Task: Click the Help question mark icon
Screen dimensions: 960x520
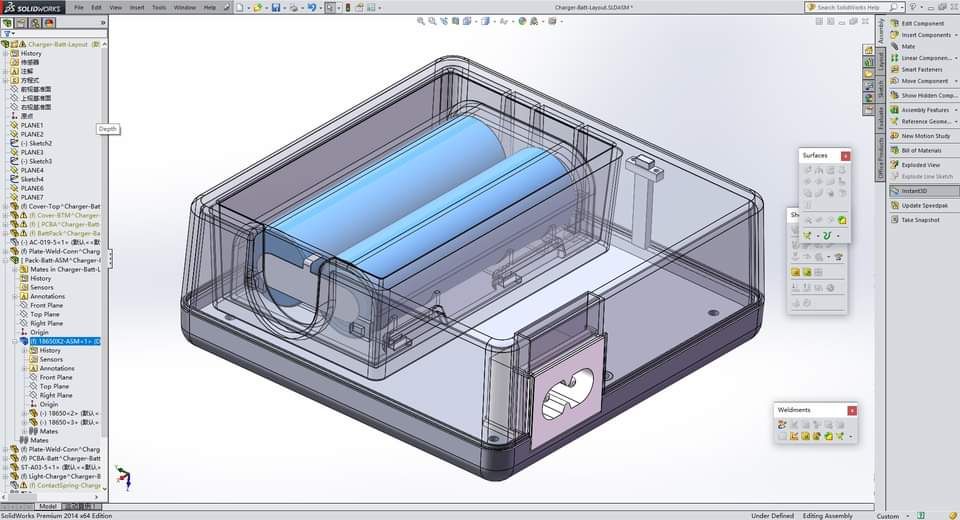Action: [x=913, y=7]
